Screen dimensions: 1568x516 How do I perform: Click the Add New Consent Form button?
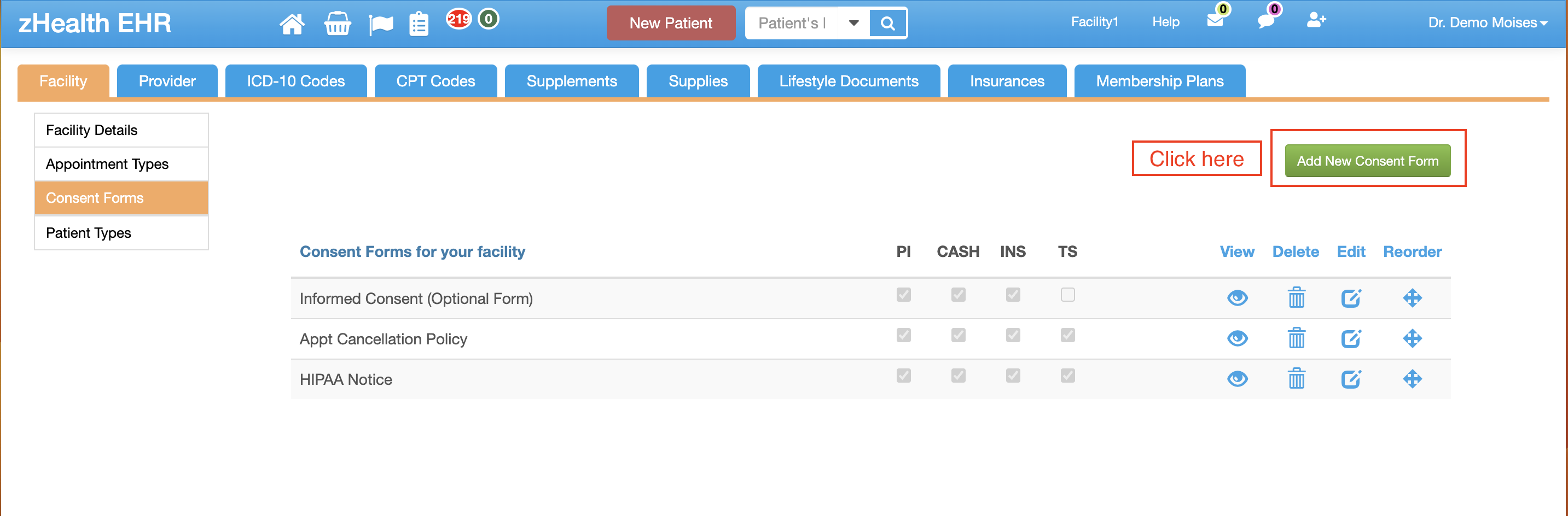(x=1367, y=161)
